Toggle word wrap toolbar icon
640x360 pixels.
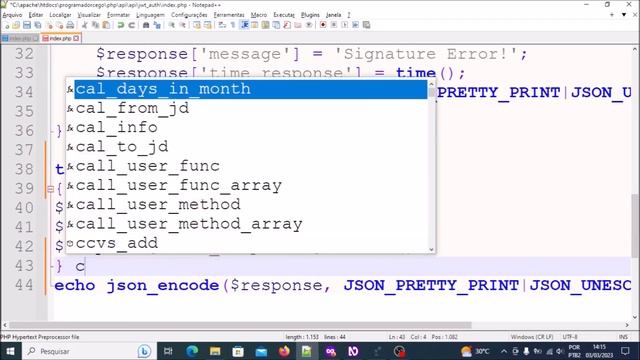pyautogui.click(x=222, y=25)
